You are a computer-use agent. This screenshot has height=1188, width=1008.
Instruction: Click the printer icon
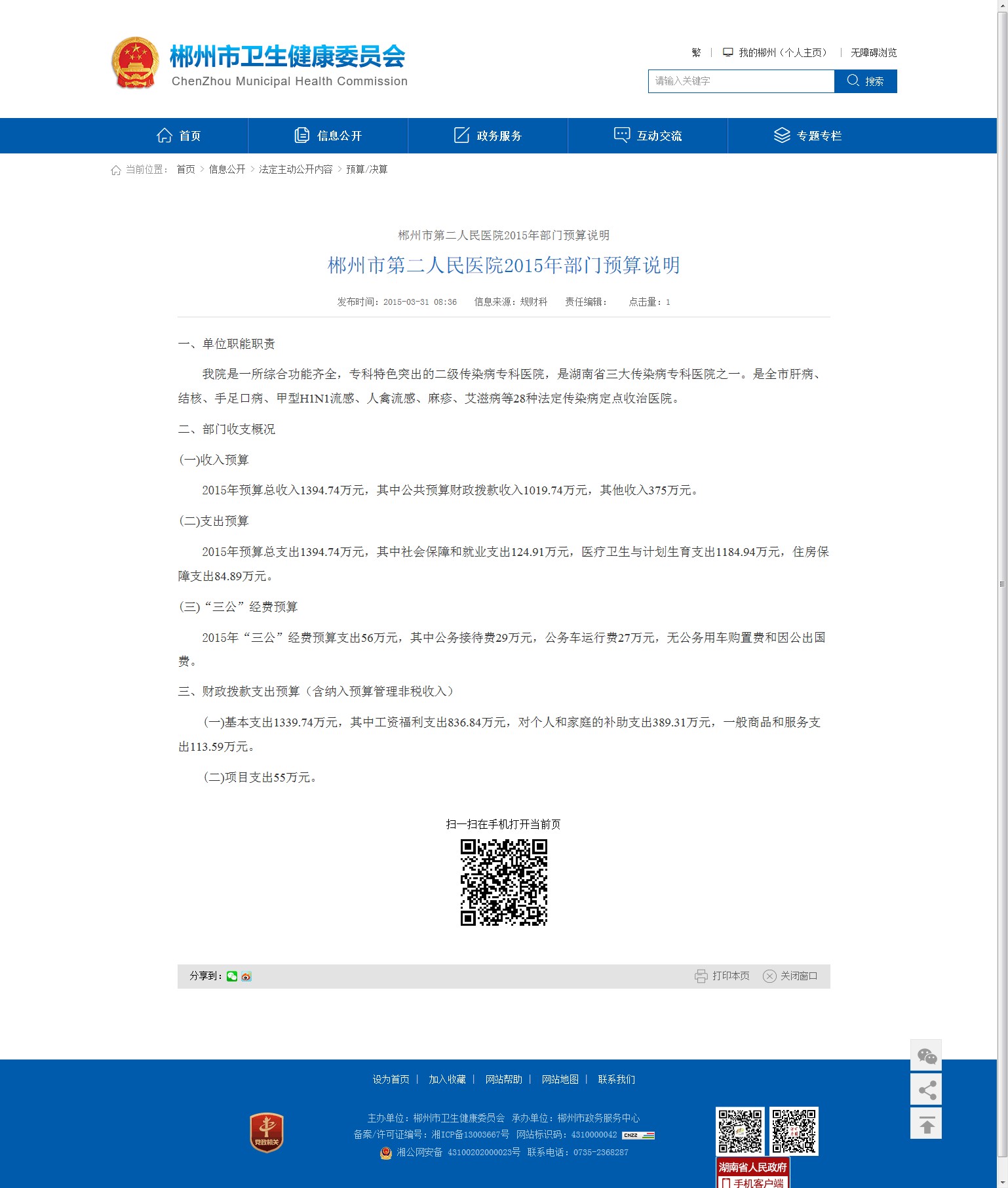click(701, 976)
